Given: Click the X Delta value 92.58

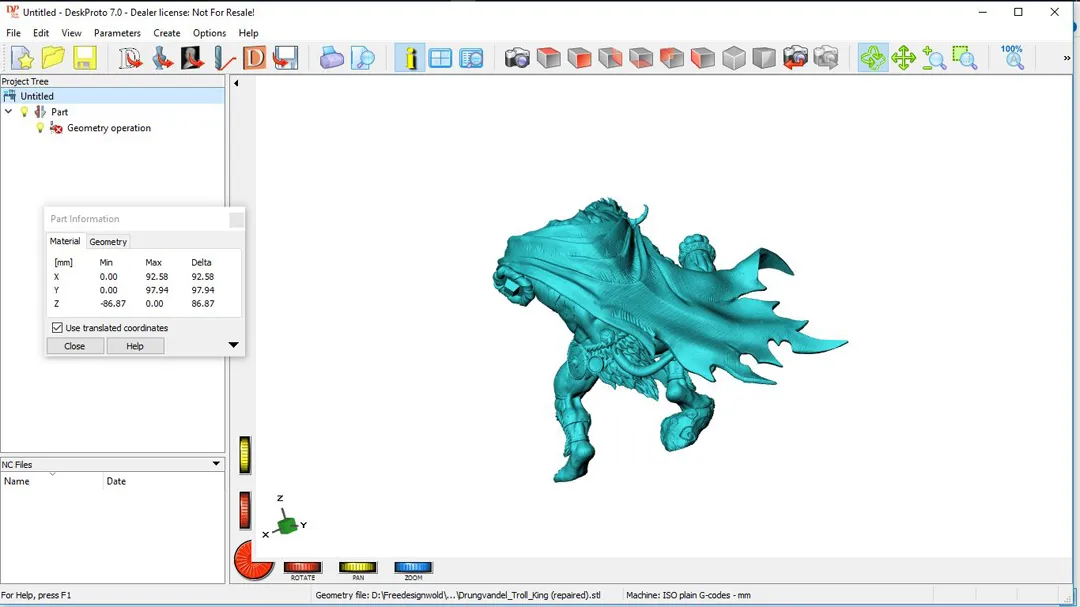Looking at the screenshot, I should [x=202, y=276].
